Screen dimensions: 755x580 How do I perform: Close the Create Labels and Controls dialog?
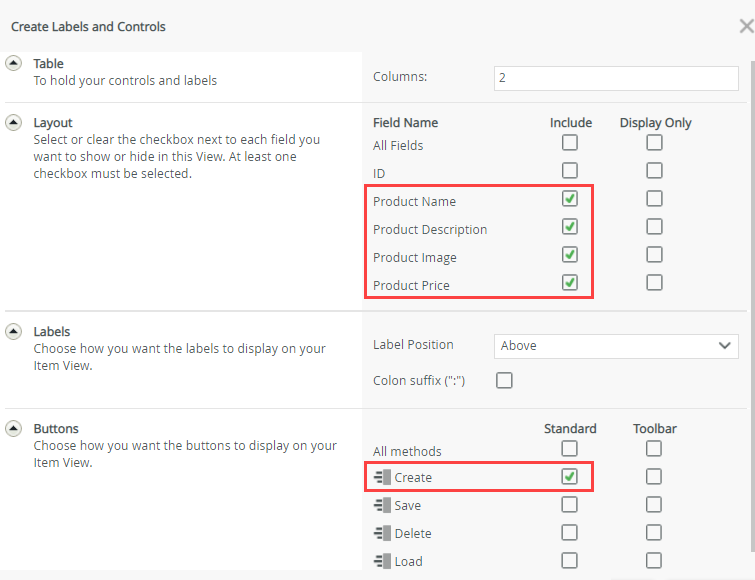745,26
